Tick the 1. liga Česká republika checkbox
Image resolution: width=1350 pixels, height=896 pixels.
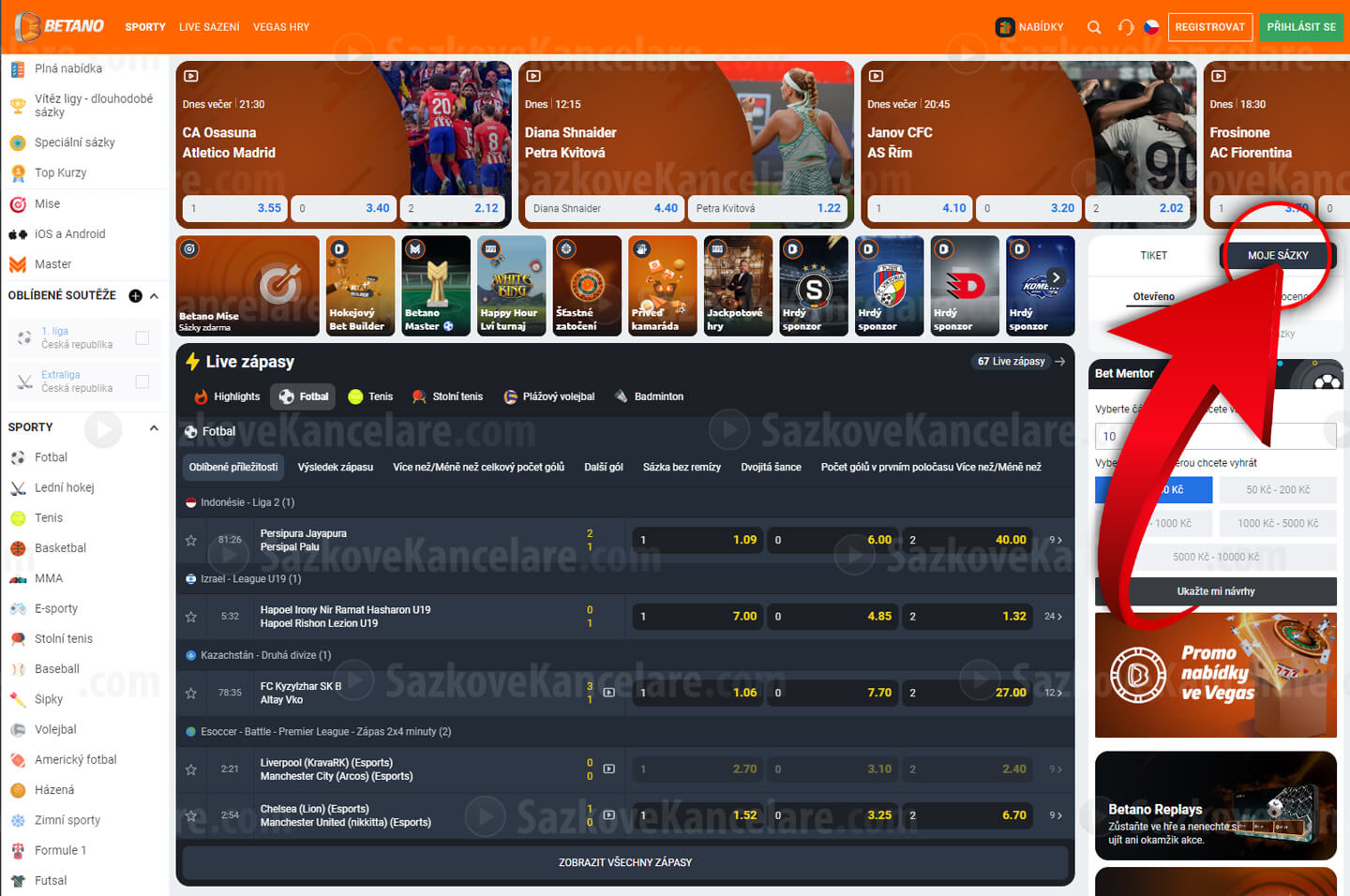coord(142,337)
